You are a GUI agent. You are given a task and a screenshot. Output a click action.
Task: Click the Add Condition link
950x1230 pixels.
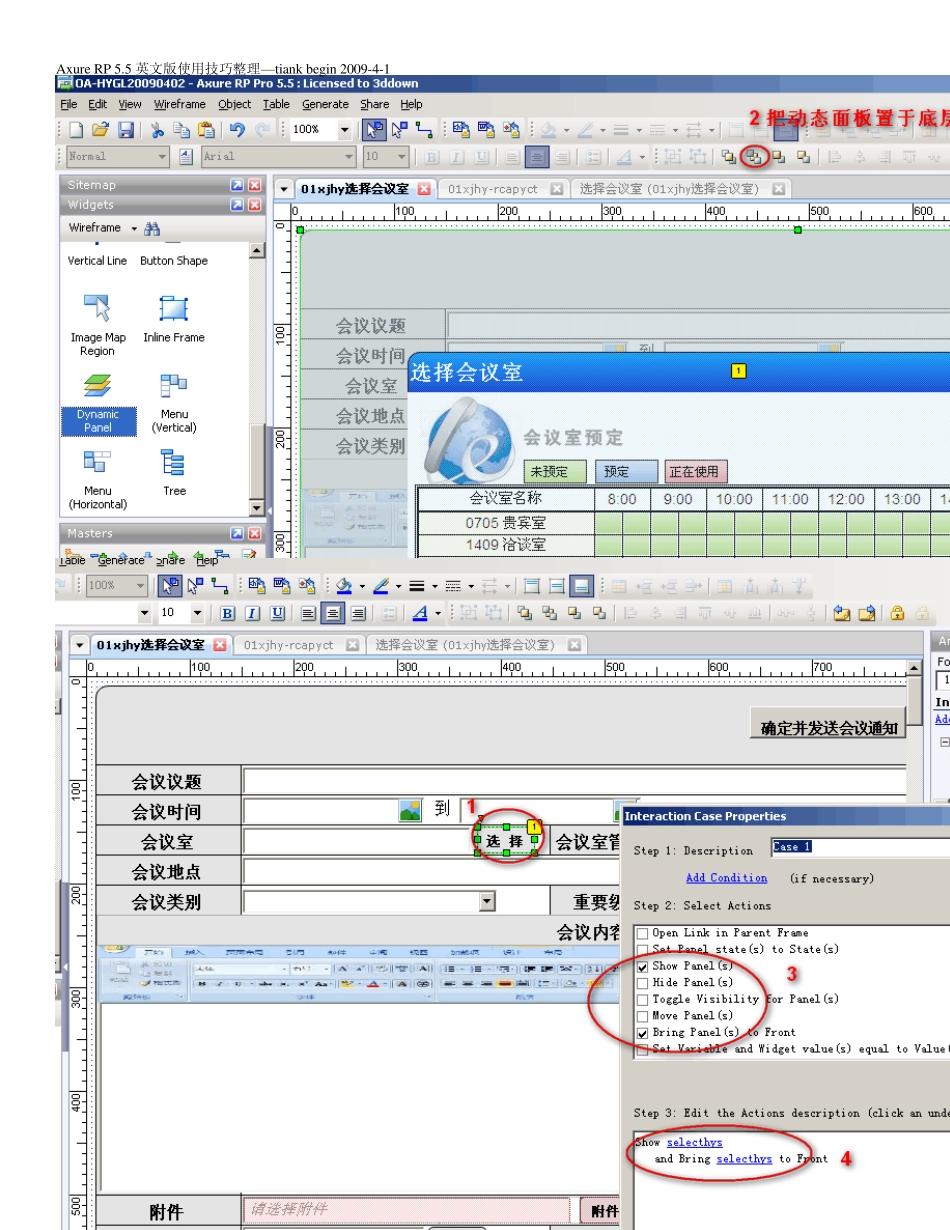pyautogui.click(x=727, y=878)
